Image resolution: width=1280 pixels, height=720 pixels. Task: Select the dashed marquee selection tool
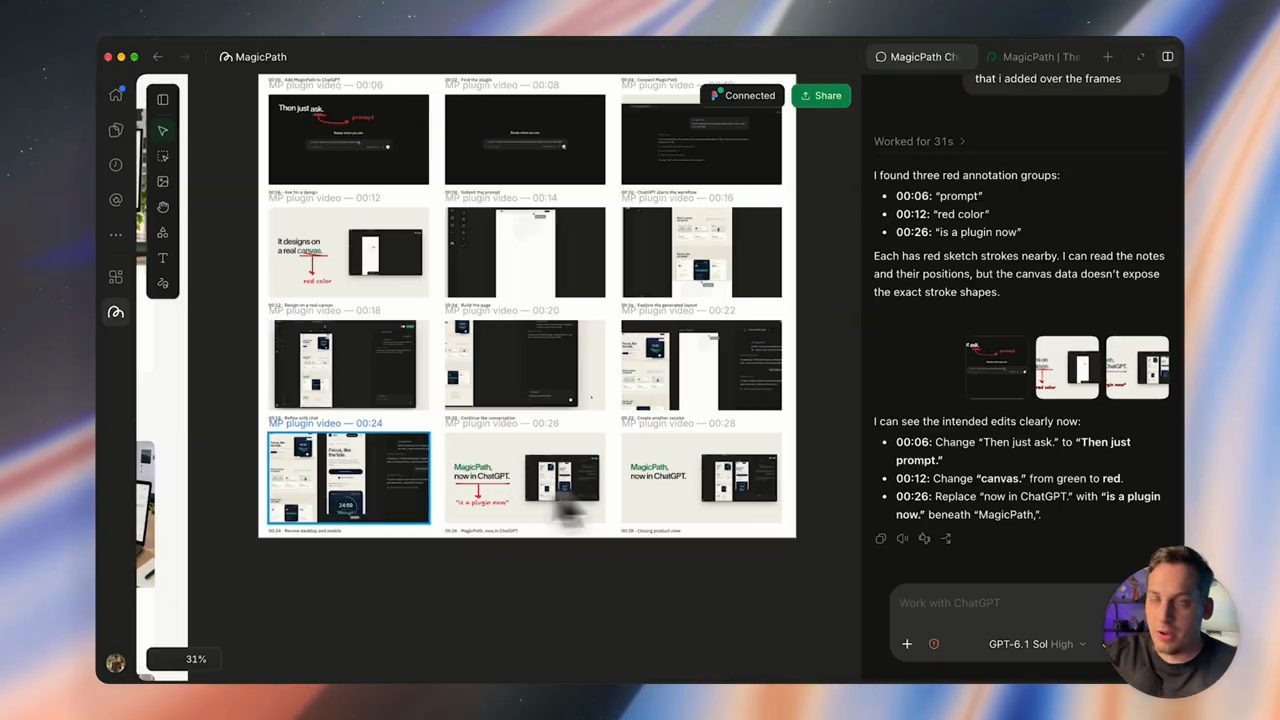point(163,156)
